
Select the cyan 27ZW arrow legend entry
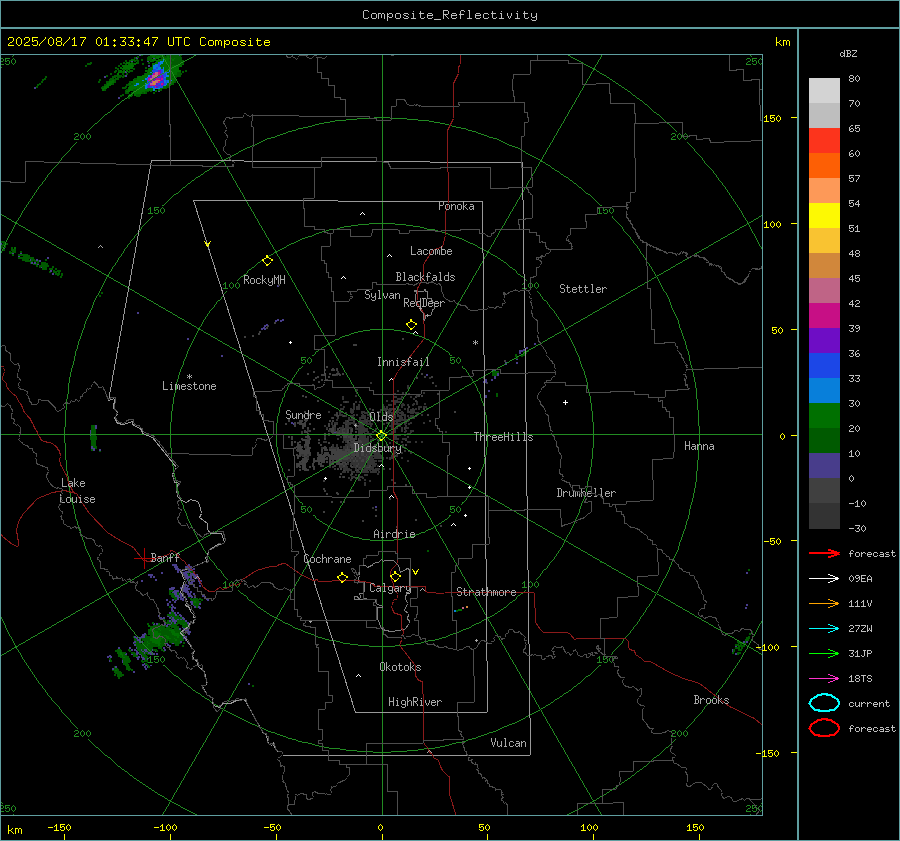[824, 629]
